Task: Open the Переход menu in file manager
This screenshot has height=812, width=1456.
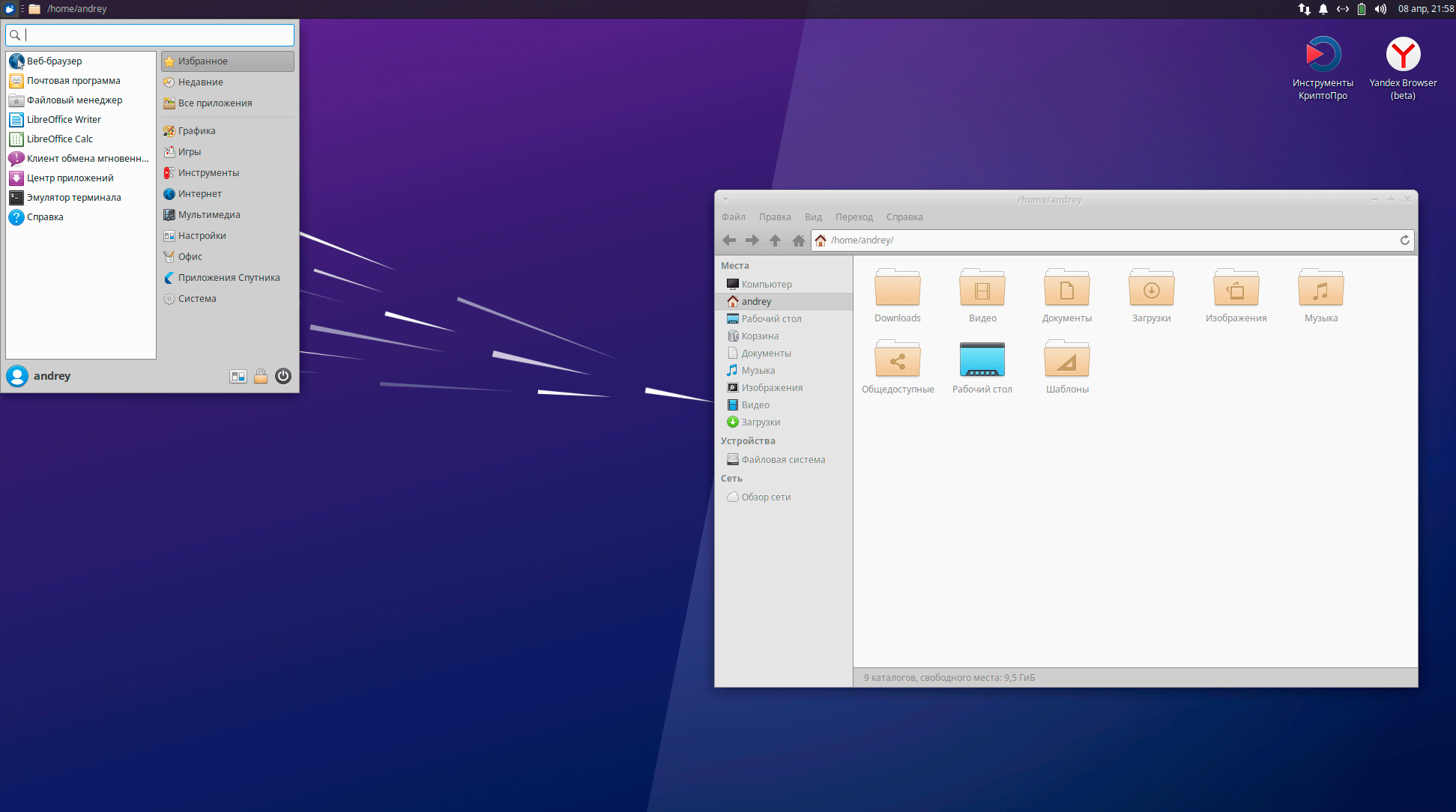Action: [854, 217]
